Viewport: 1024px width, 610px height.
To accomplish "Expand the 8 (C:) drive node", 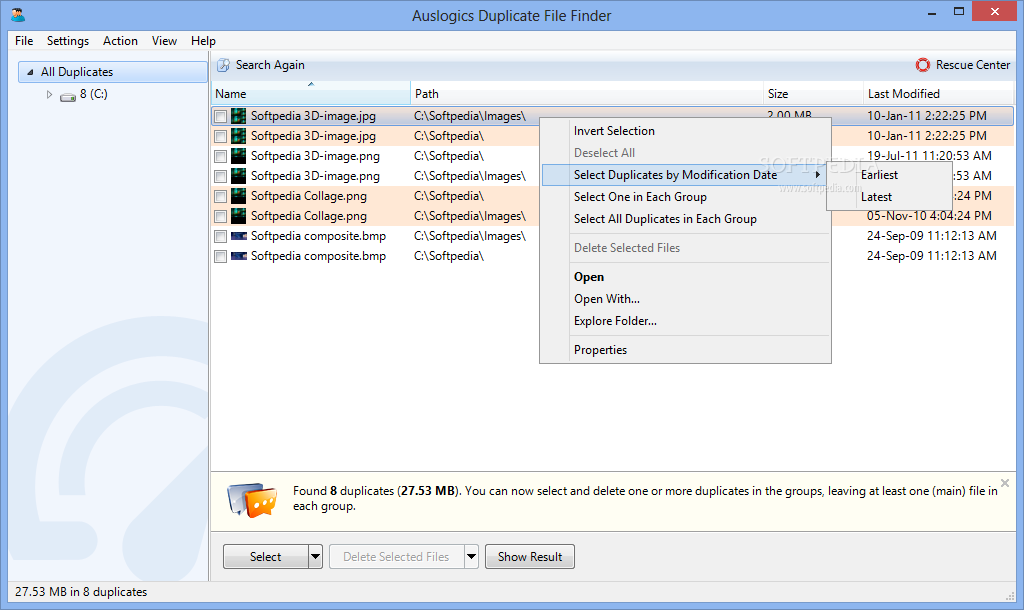I will (x=49, y=95).
